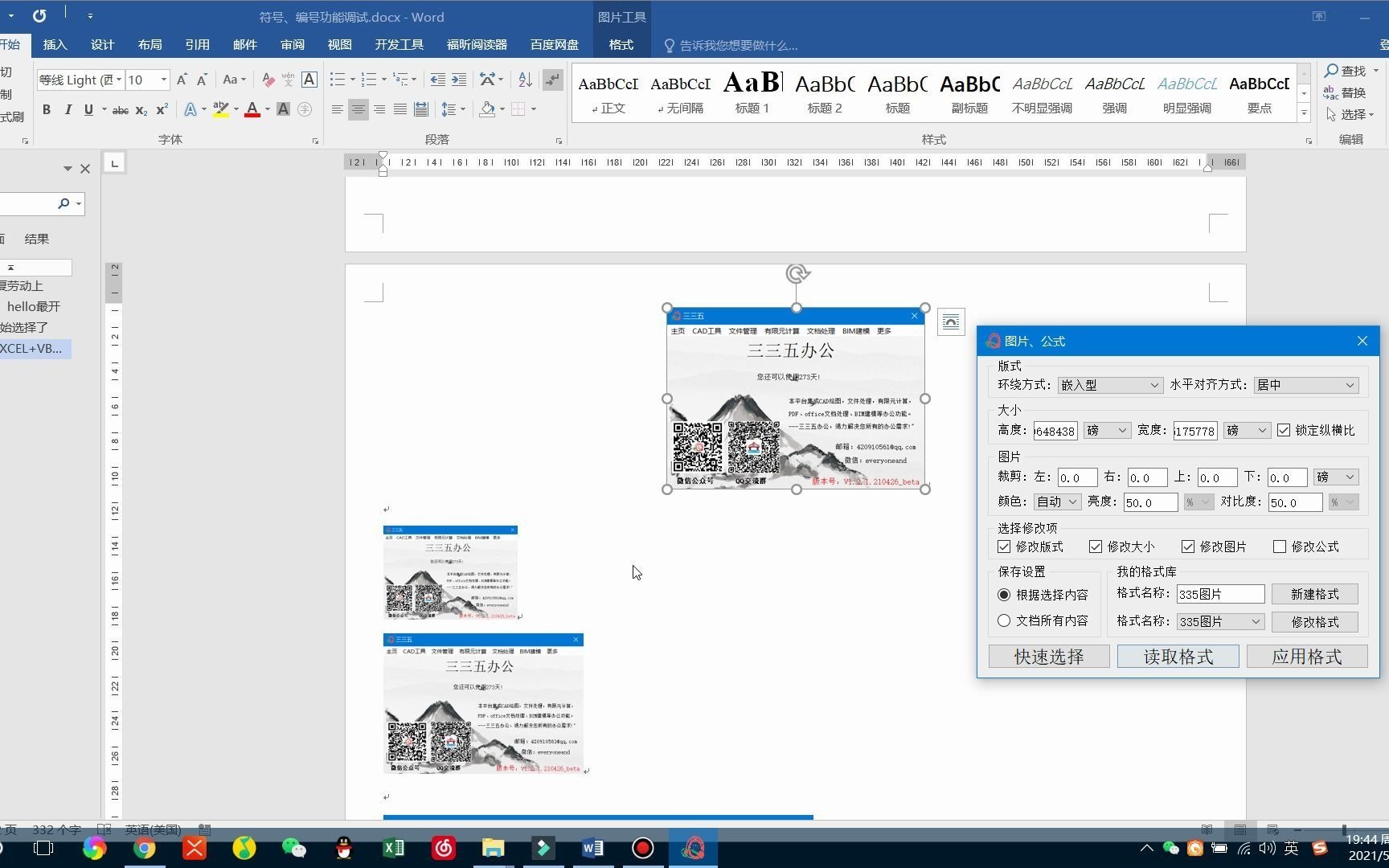Apply text highlight color

coord(220,109)
